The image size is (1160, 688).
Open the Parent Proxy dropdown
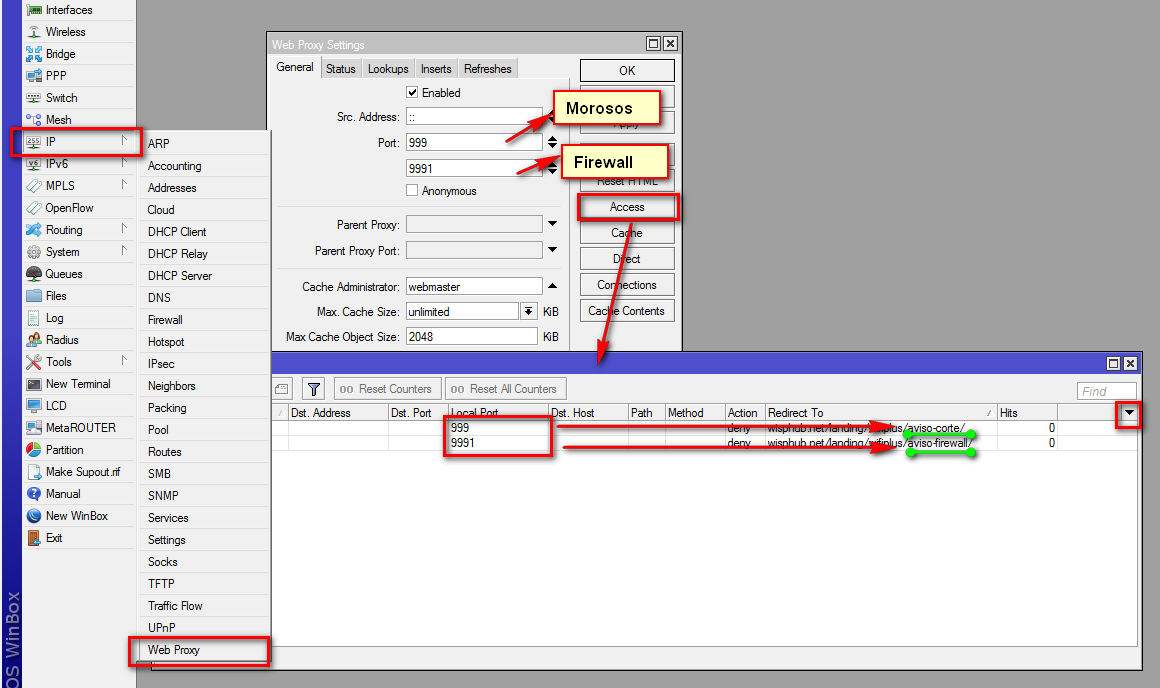coord(552,223)
